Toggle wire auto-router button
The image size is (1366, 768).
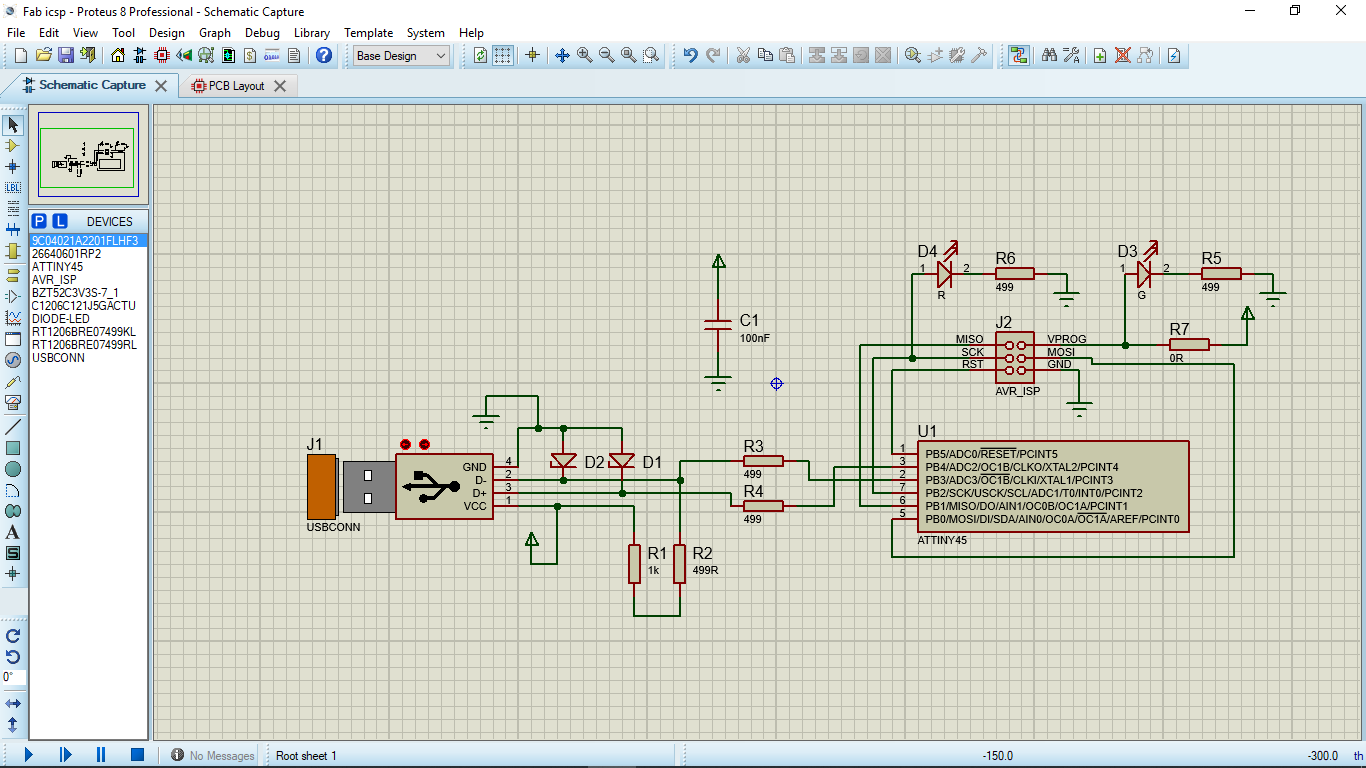pos(1018,56)
